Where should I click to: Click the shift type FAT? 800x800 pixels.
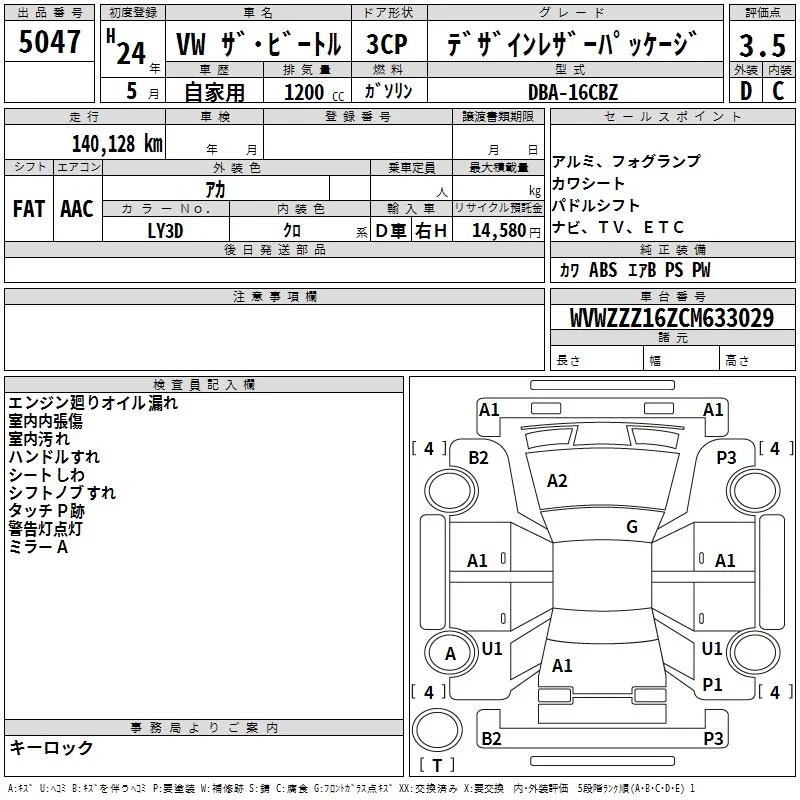point(29,209)
